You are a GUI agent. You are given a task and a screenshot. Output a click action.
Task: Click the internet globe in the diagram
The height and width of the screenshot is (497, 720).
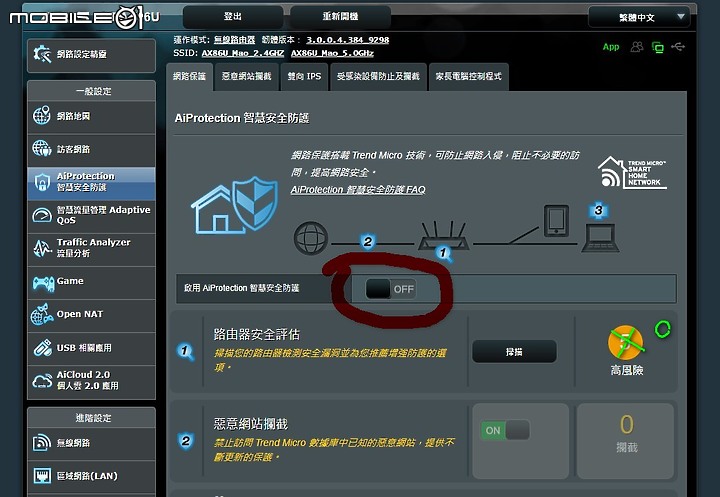(x=311, y=238)
